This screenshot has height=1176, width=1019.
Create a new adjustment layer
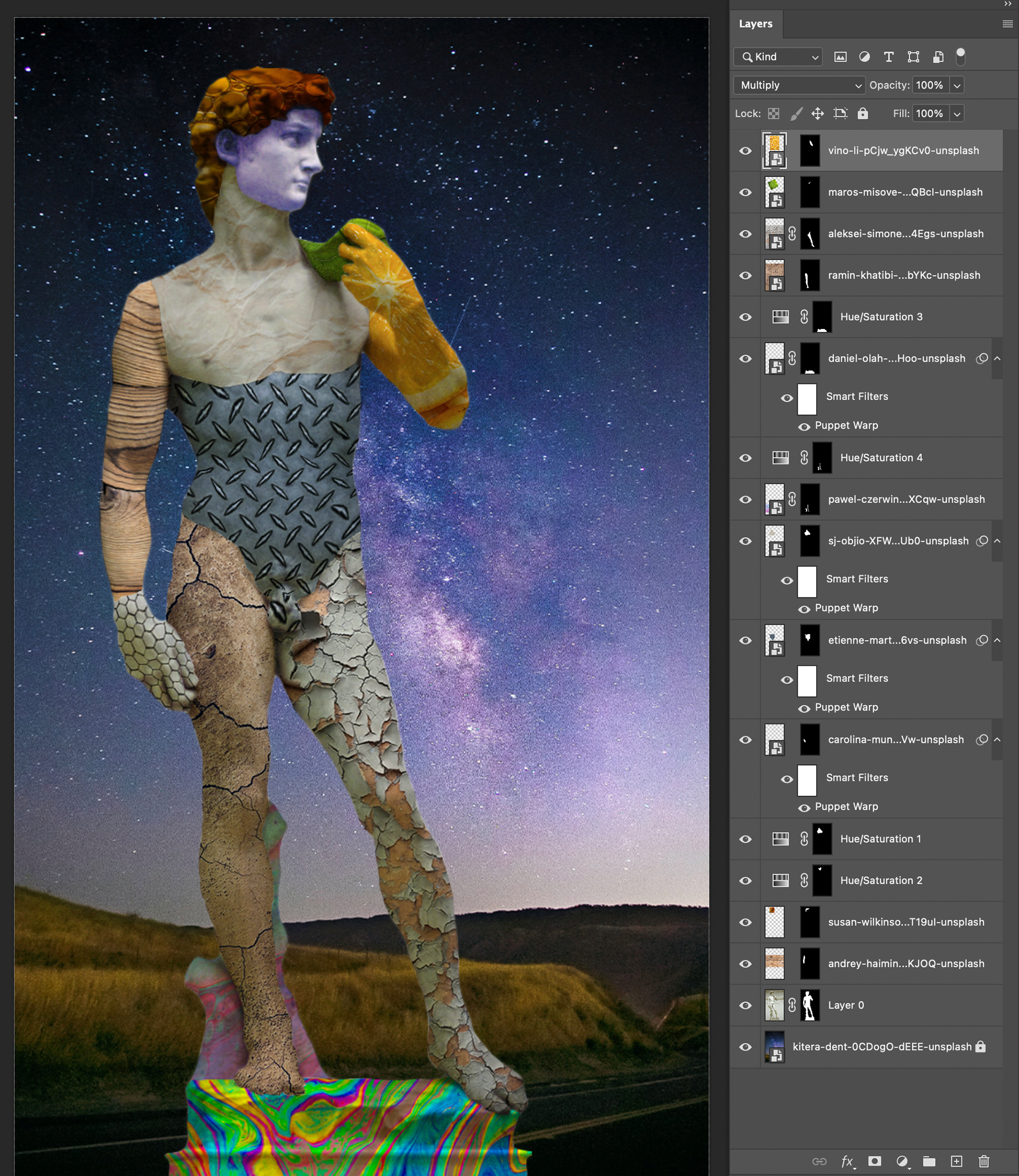click(902, 1161)
